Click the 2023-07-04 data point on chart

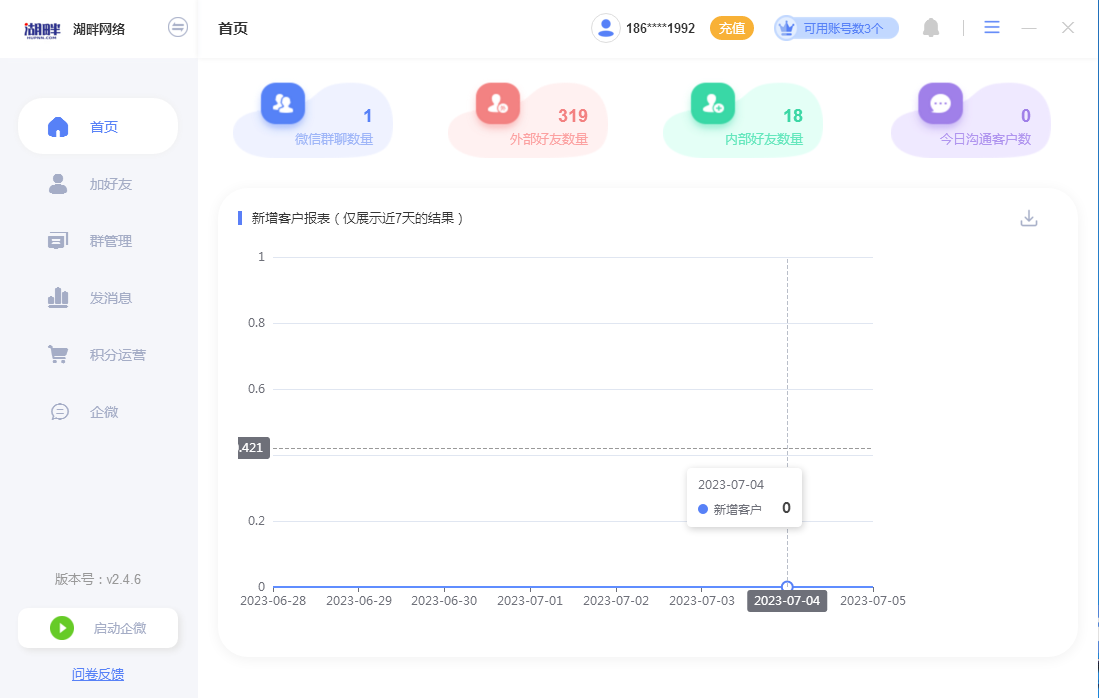(x=787, y=587)
